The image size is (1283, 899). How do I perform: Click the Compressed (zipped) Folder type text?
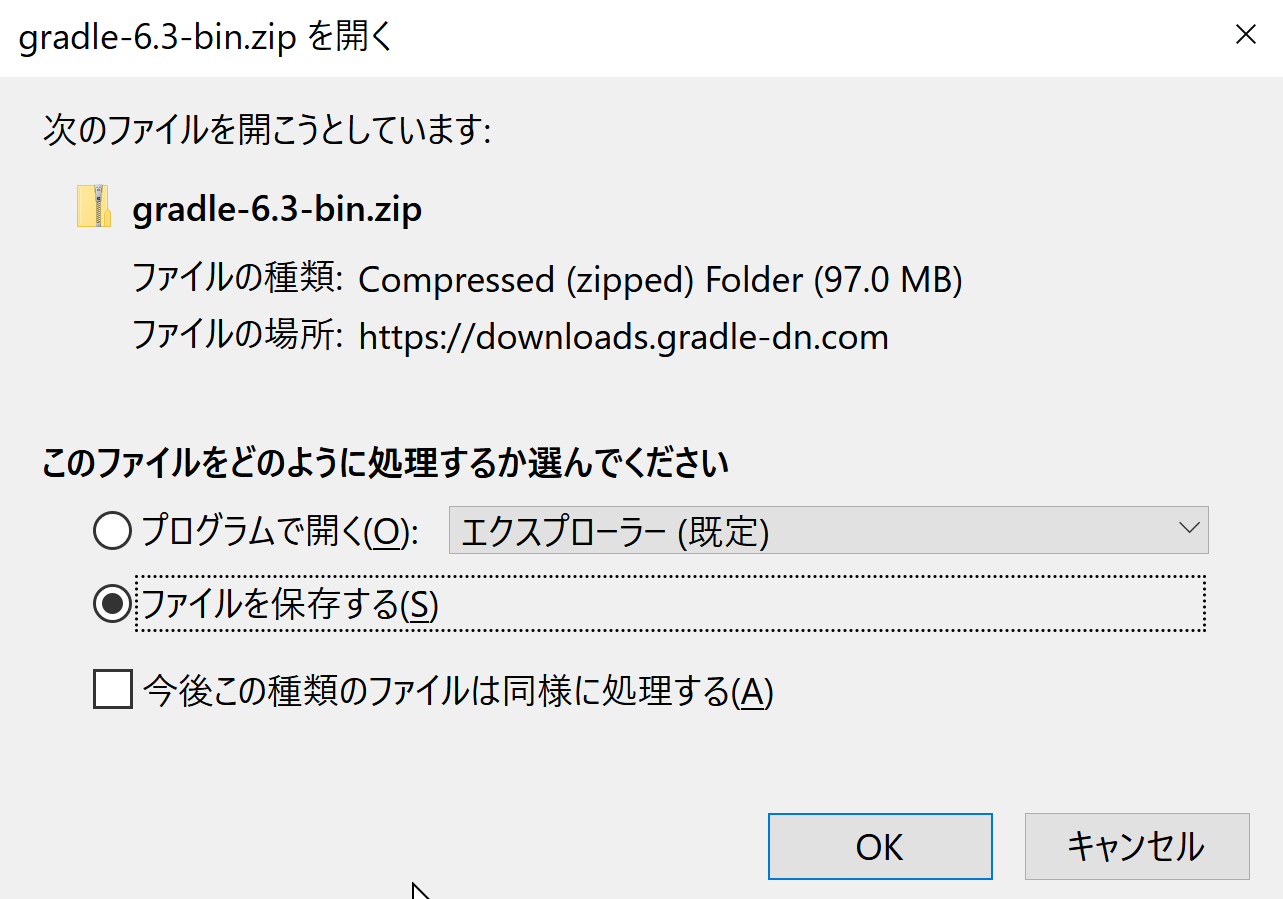click(660, 280)
